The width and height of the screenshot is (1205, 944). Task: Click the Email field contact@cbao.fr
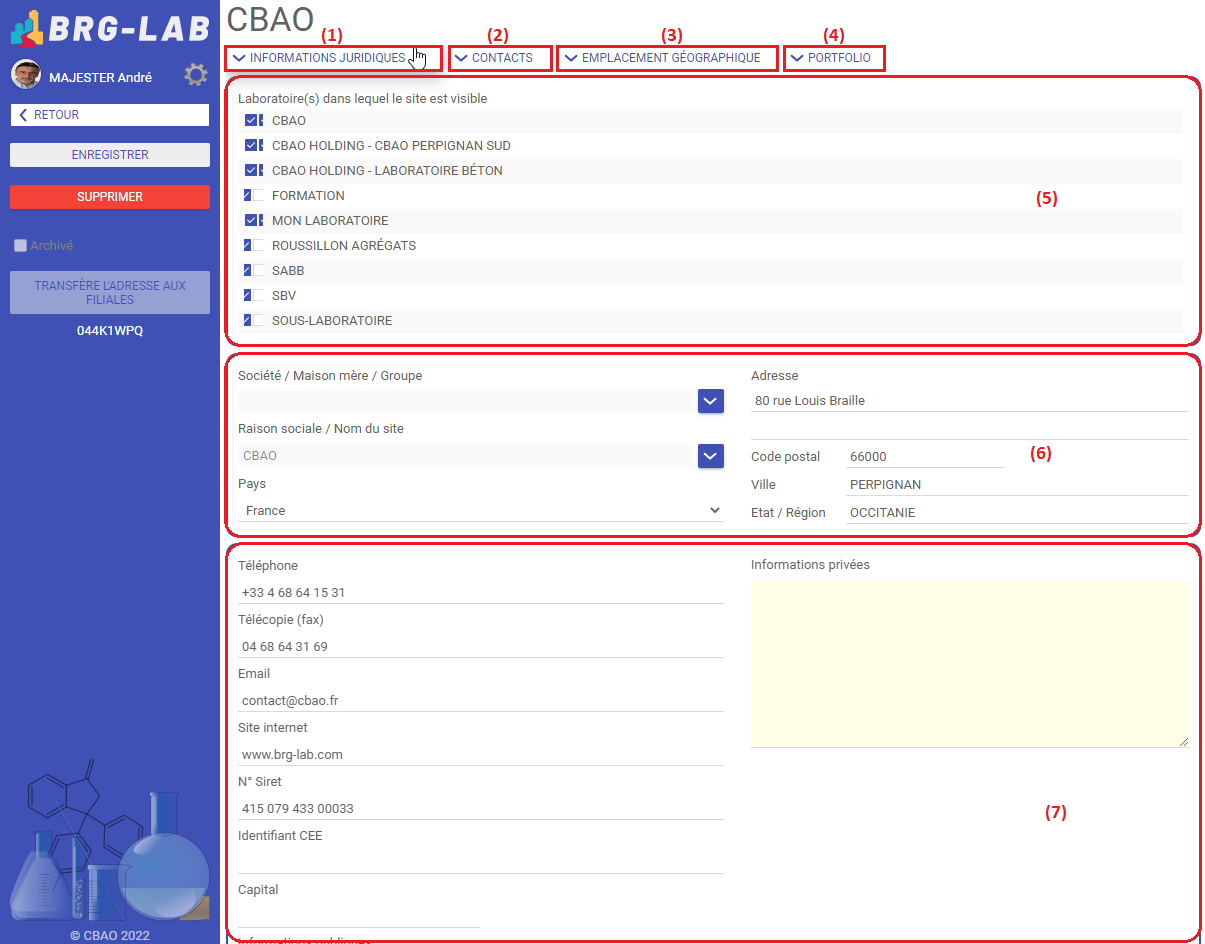coord(481,700)
